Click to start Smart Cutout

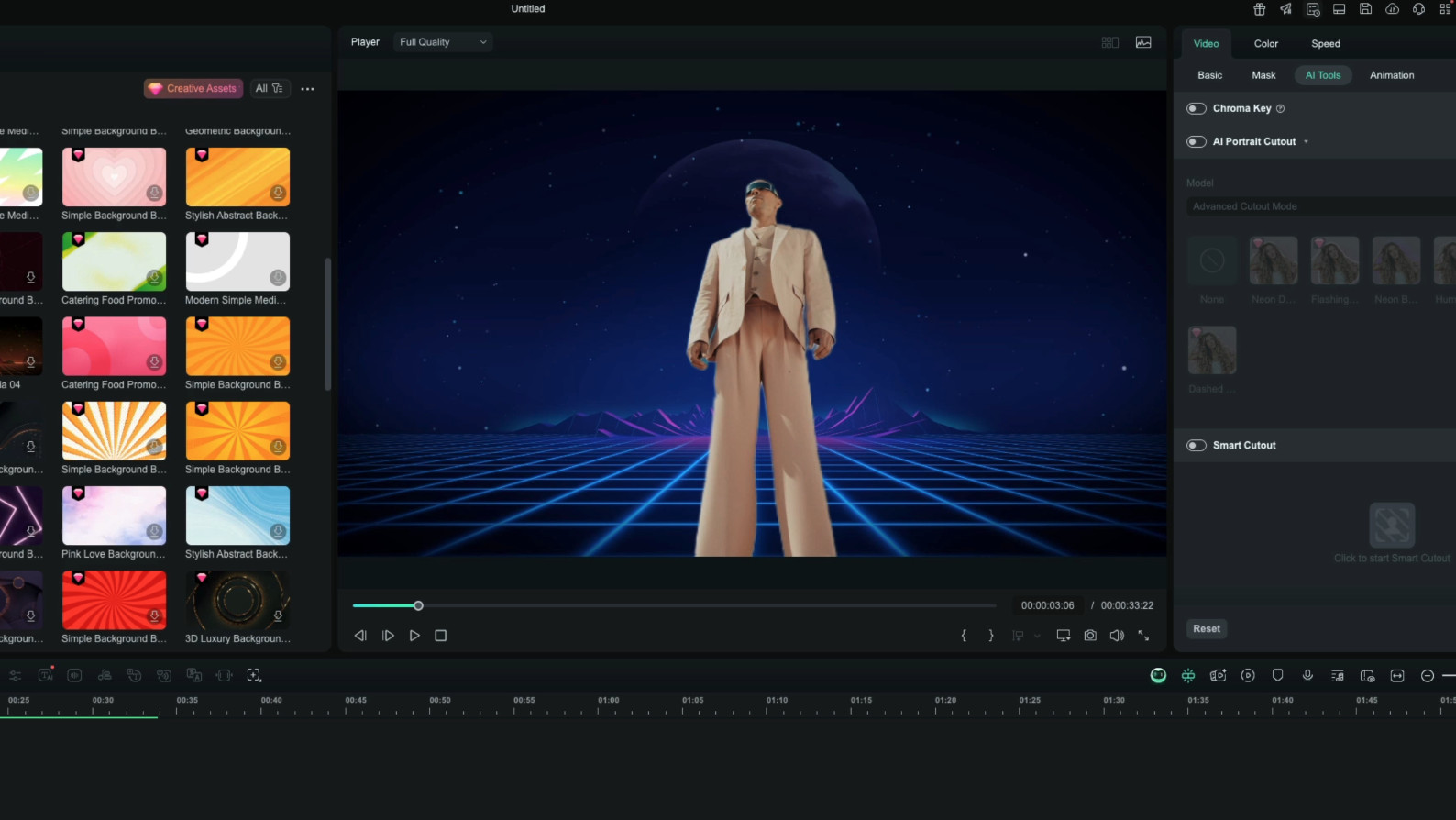(x=1392, y=526)
